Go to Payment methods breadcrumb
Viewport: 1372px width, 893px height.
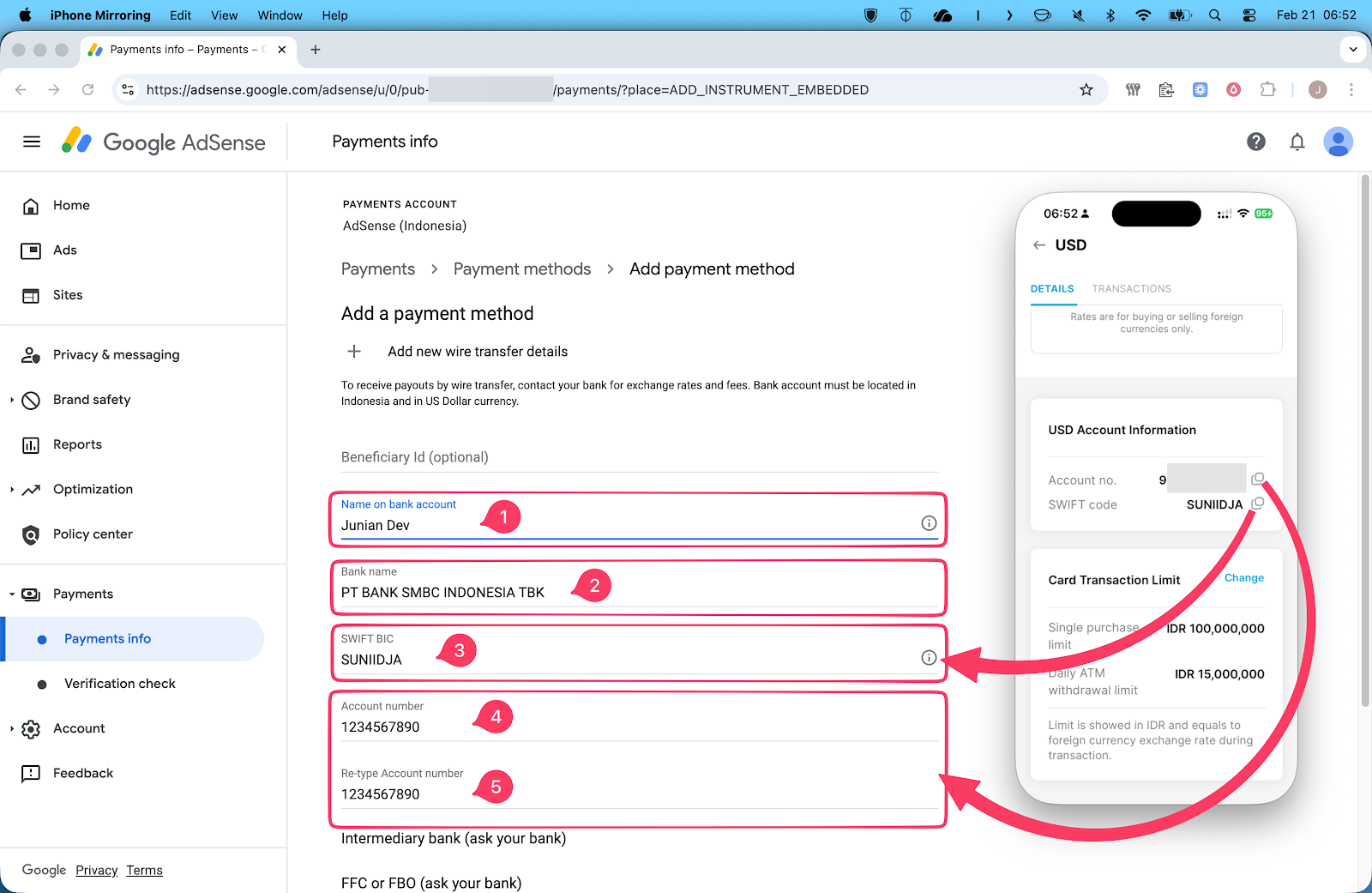coord(522,269)
